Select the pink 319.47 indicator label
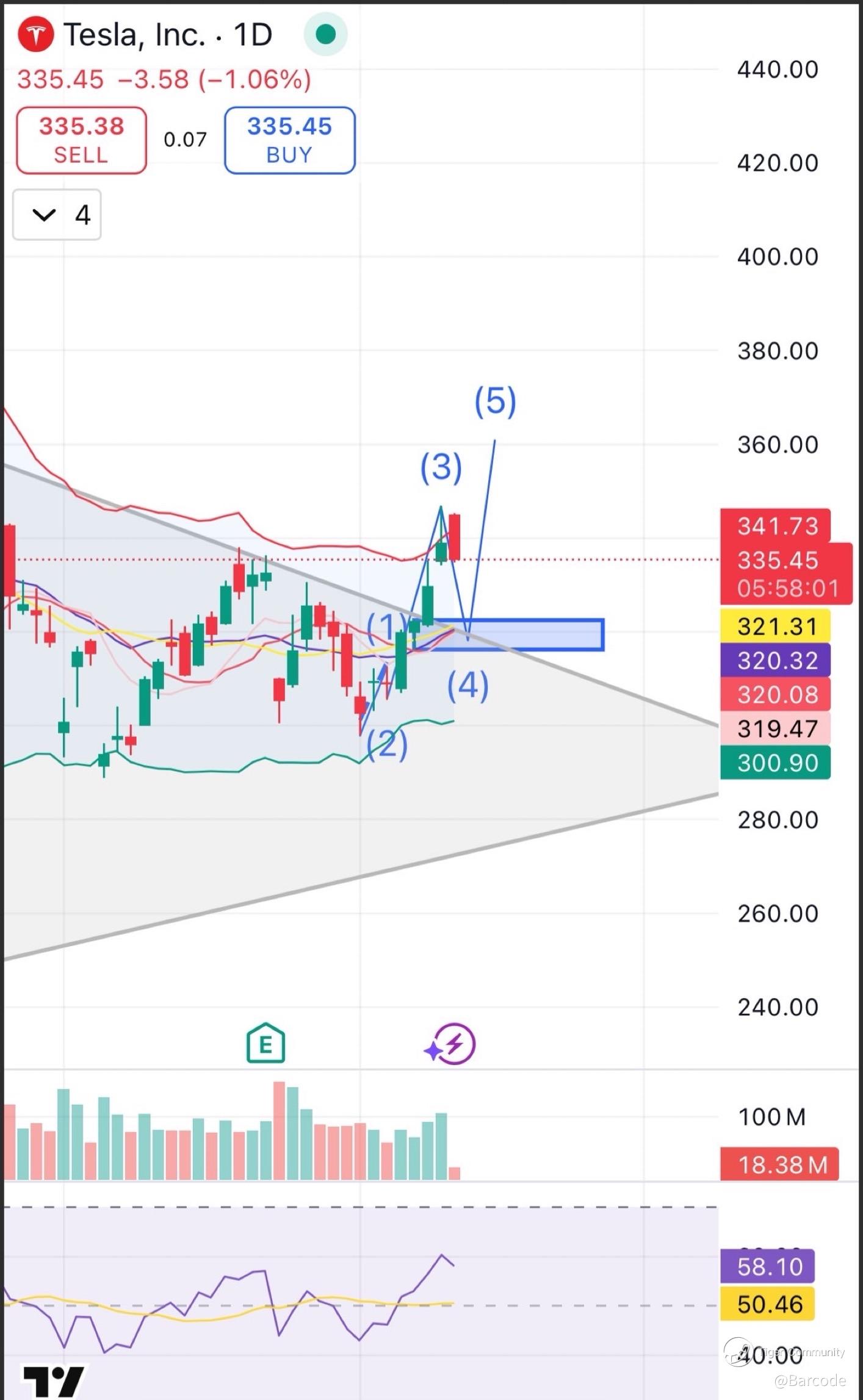The width and height of the screenshot is (863, 1400). [775, 728]
